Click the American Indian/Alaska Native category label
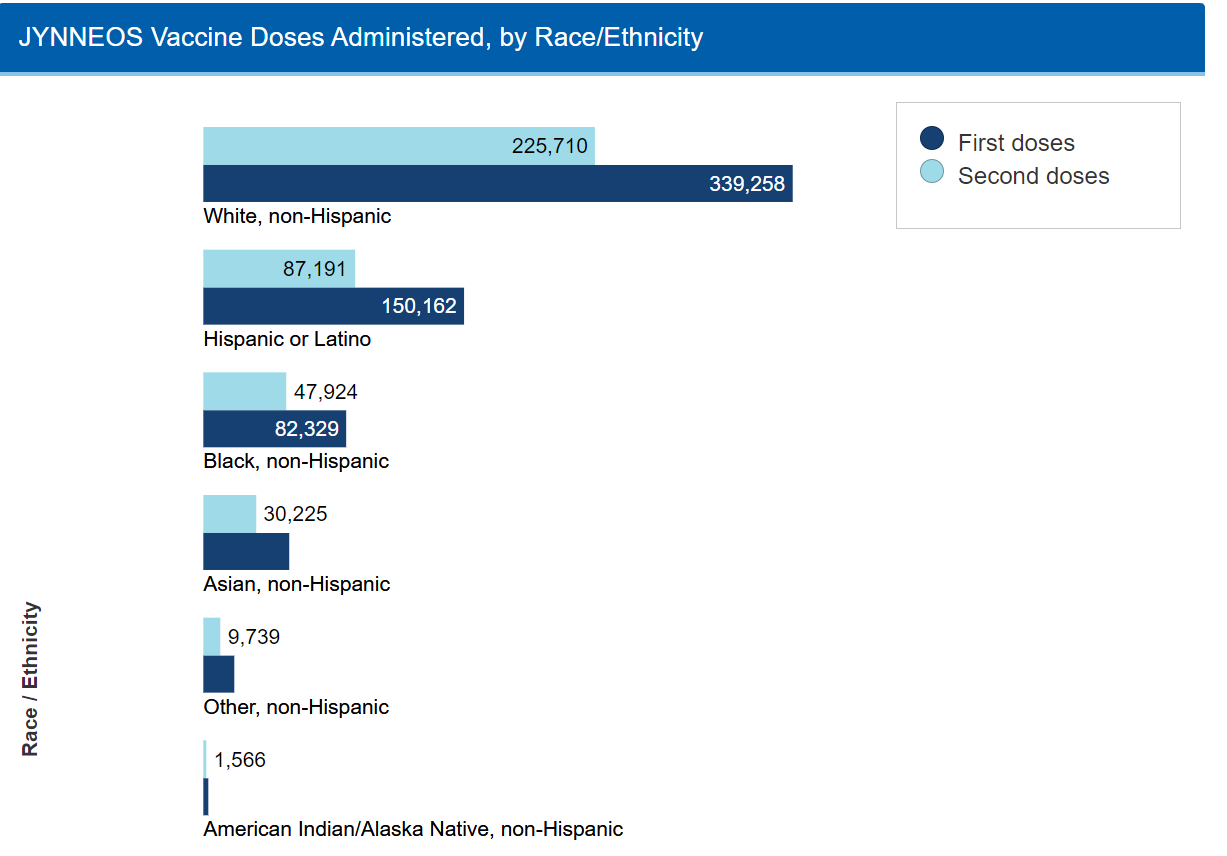1227x856 pixels. click(413, 829)
